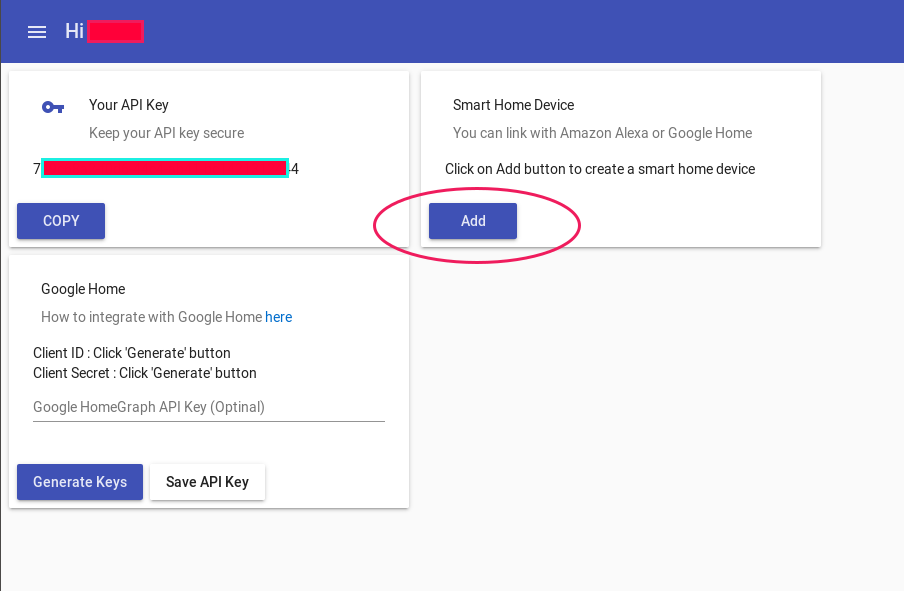Click the Client Secret line
This screenshot has width=904, height=591.
click(145, 373)
